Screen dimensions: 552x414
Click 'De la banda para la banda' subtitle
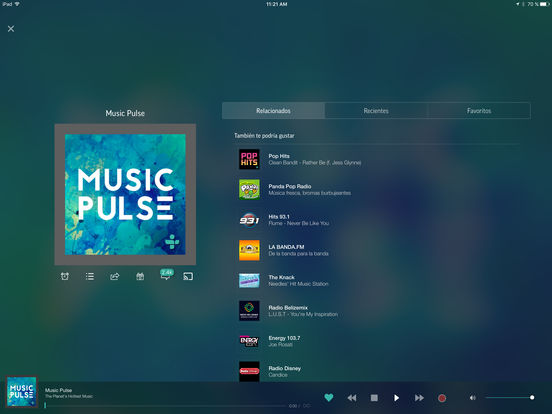[299, 253]
